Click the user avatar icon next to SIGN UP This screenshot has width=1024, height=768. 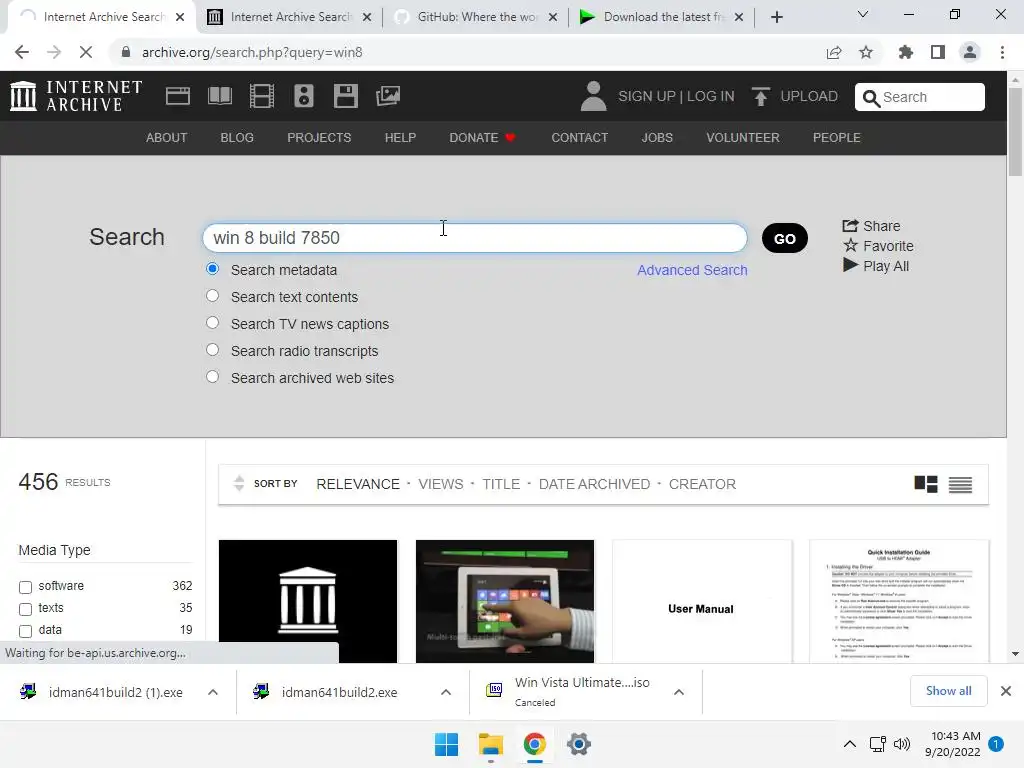point(594,96)
